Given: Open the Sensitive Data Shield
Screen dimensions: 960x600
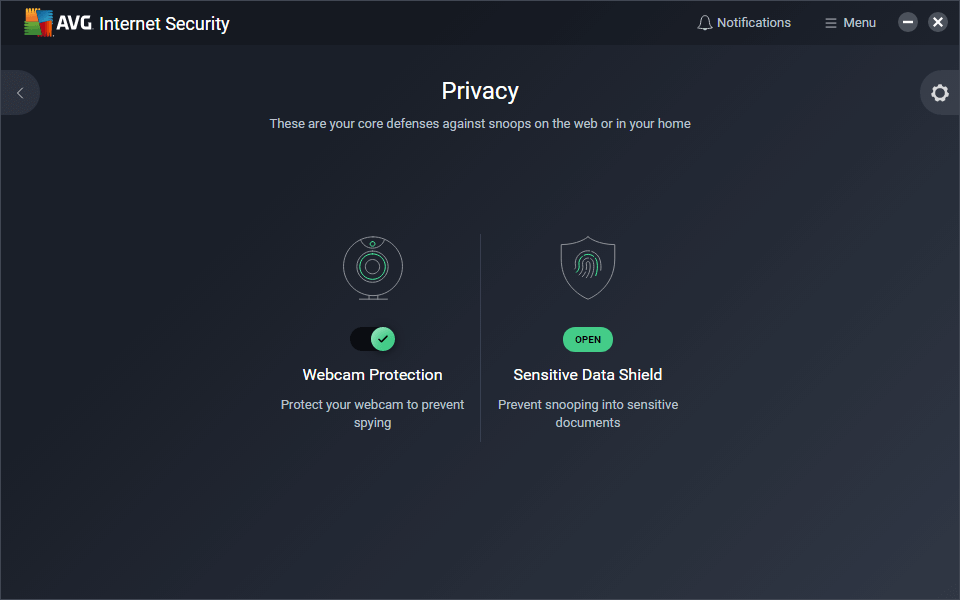Looking at the screenshot, I should [588, 339].
